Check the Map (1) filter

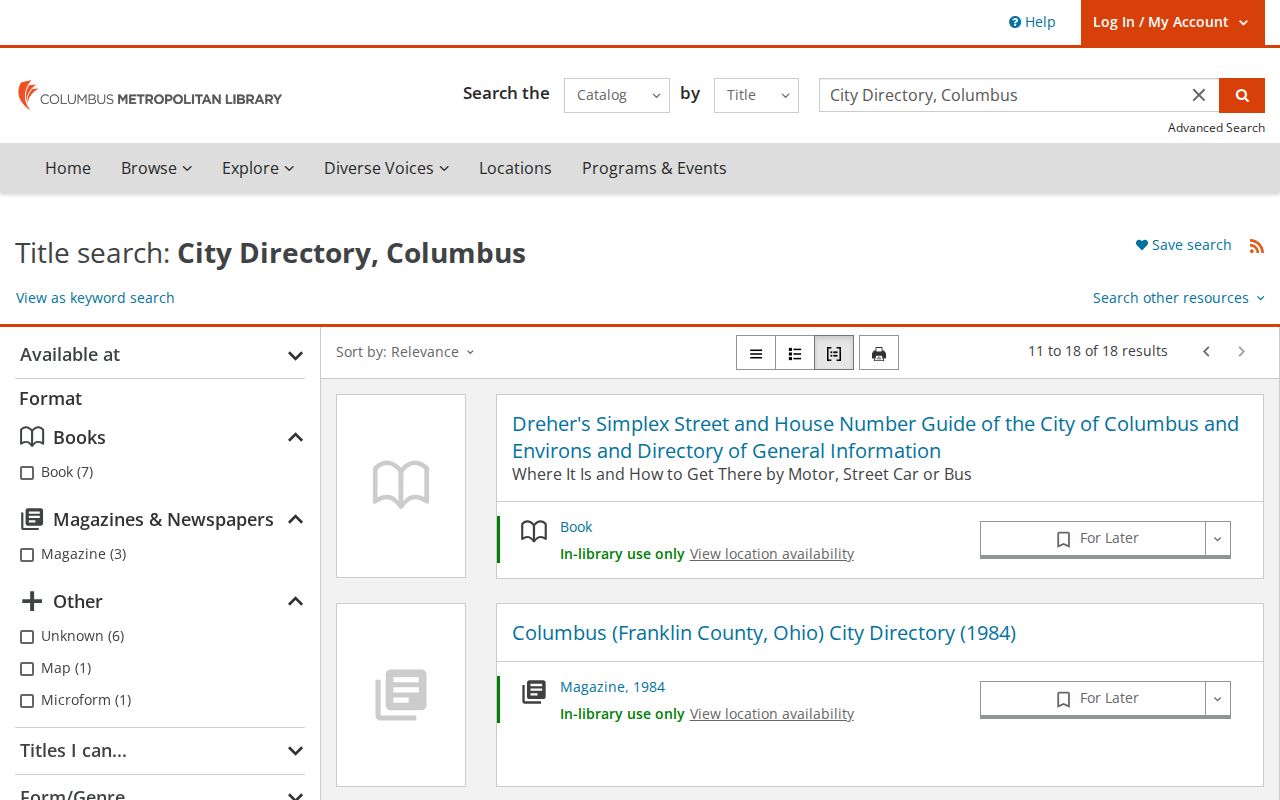click(x=27, y=669)
